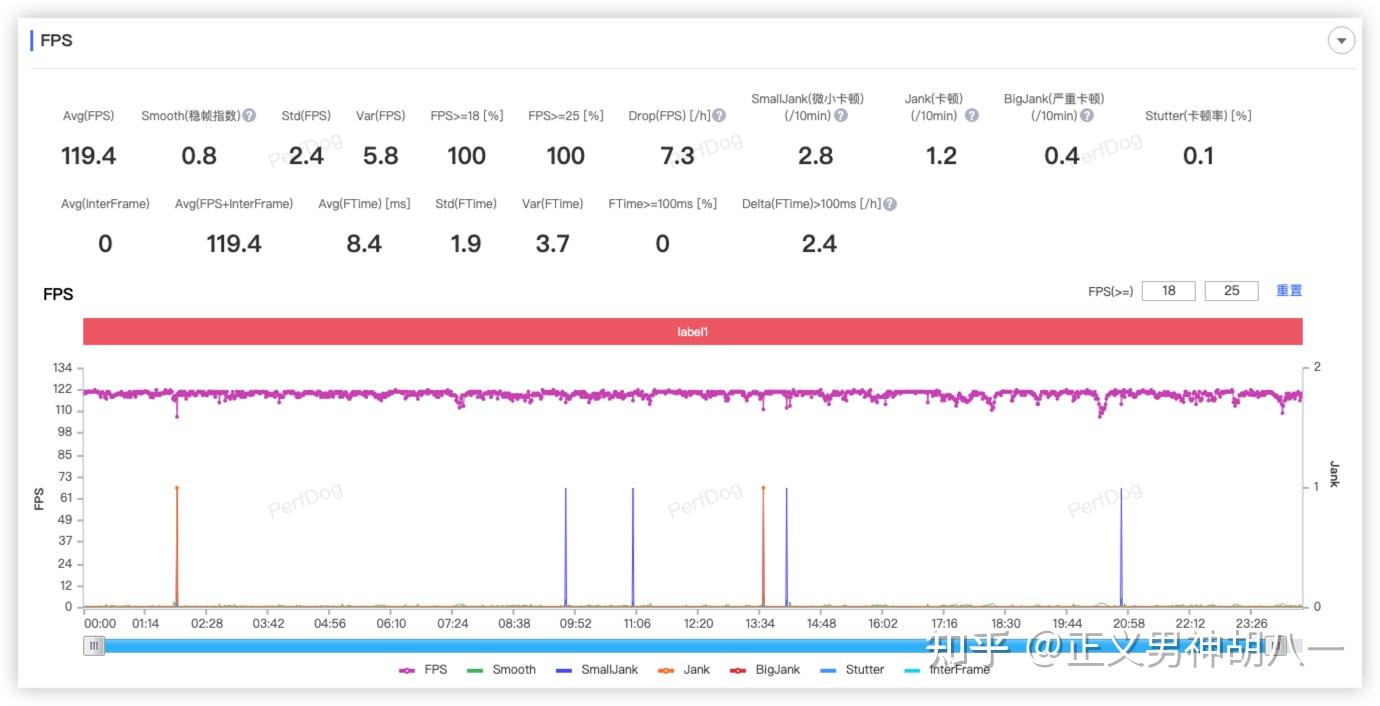Click the FPS threshold field showing 18
Image resolution: width=1380 pixels, height=706 pixels.
1168,291
